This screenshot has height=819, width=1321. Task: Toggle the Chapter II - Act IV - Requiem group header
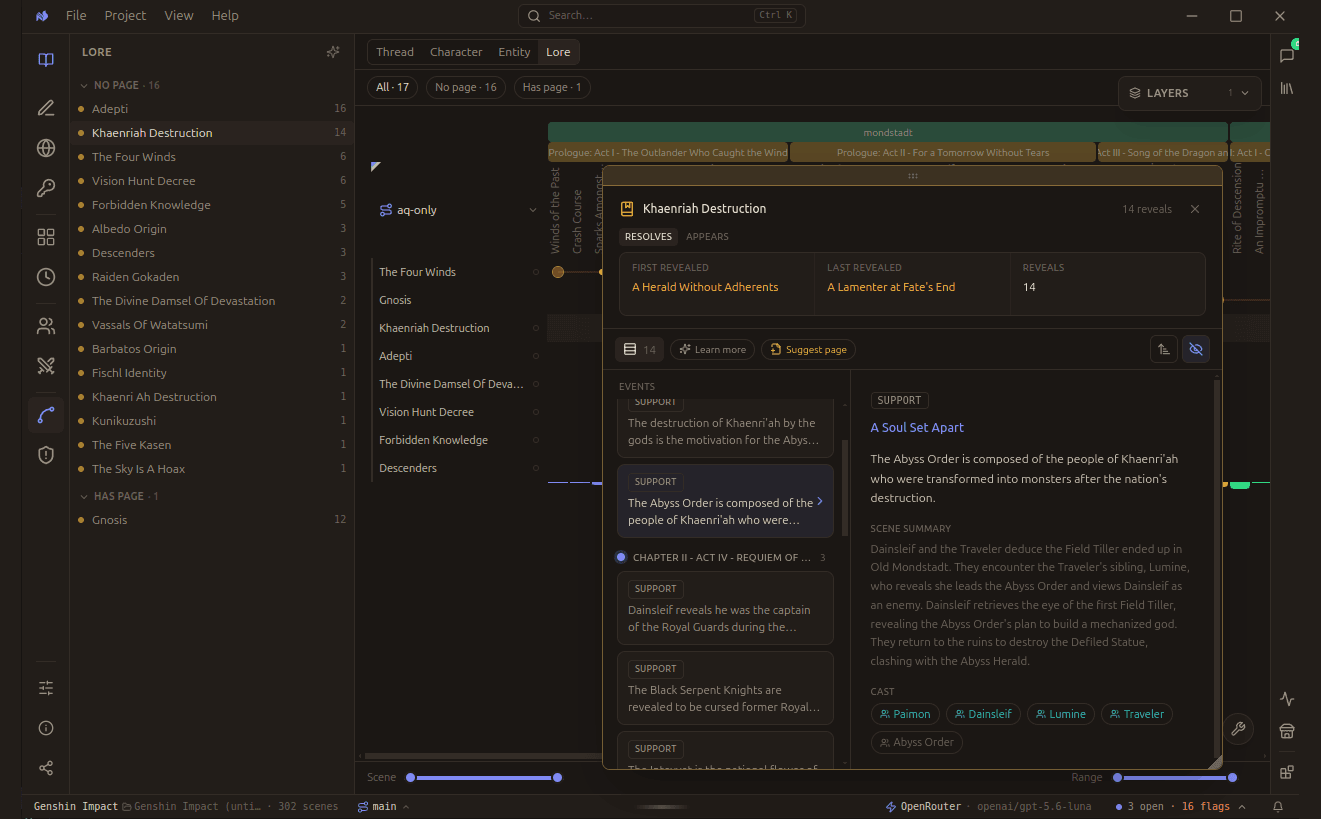[720, 557]
